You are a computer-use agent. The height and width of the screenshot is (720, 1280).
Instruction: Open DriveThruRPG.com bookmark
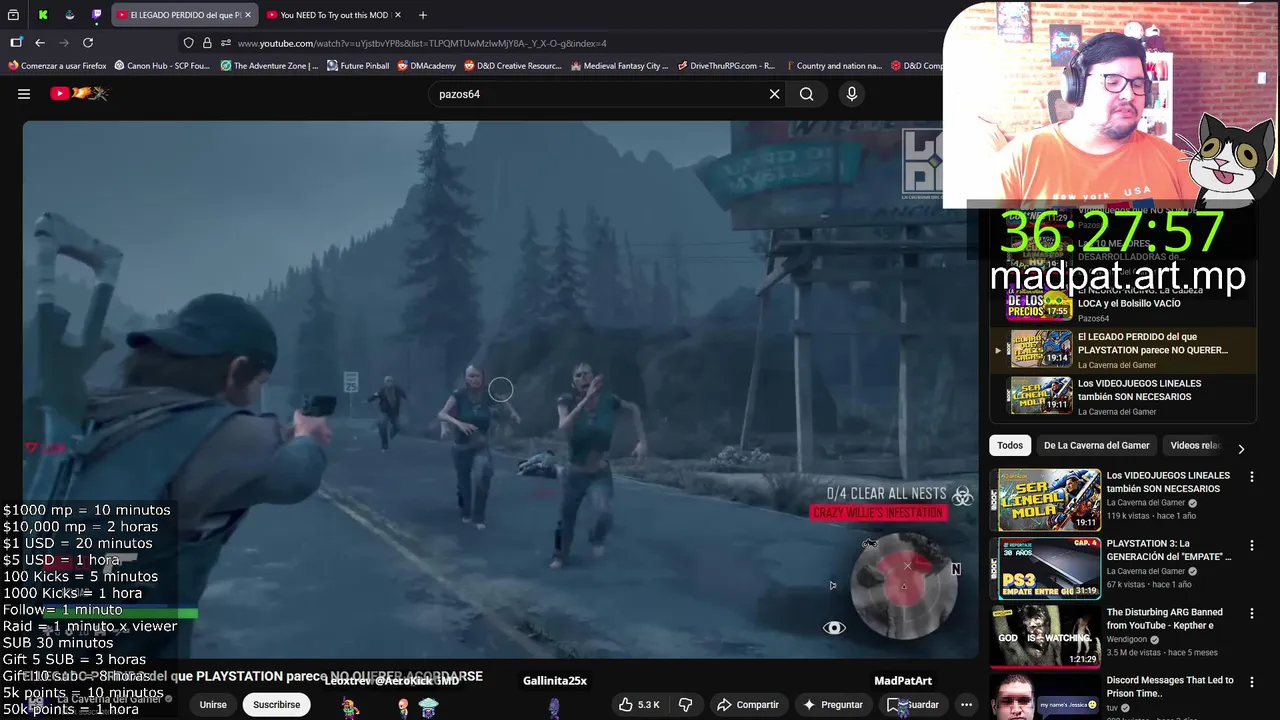click(725, 66)
